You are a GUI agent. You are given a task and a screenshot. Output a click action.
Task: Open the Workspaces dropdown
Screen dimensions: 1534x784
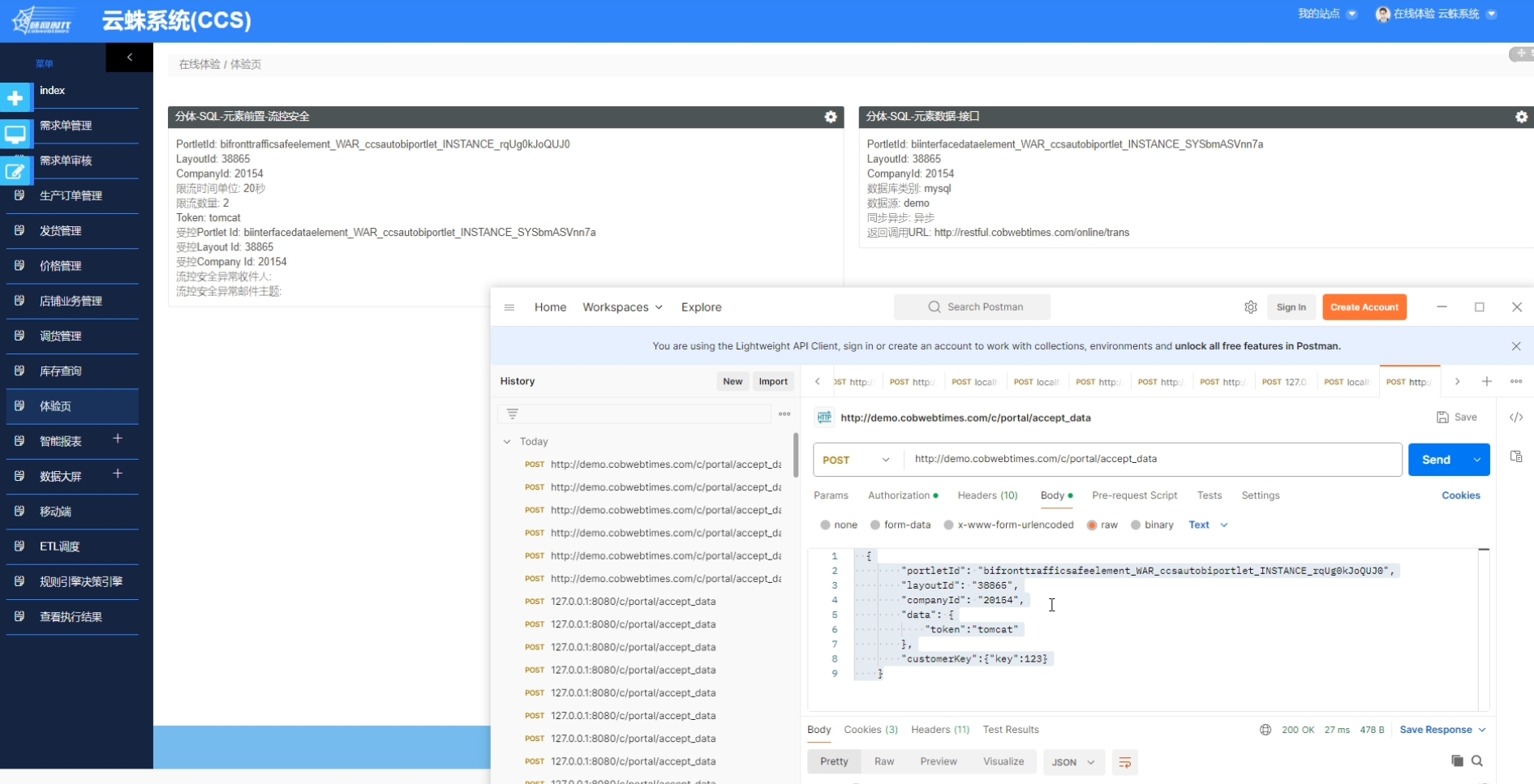pyautogui.click(x=622, y=307)
